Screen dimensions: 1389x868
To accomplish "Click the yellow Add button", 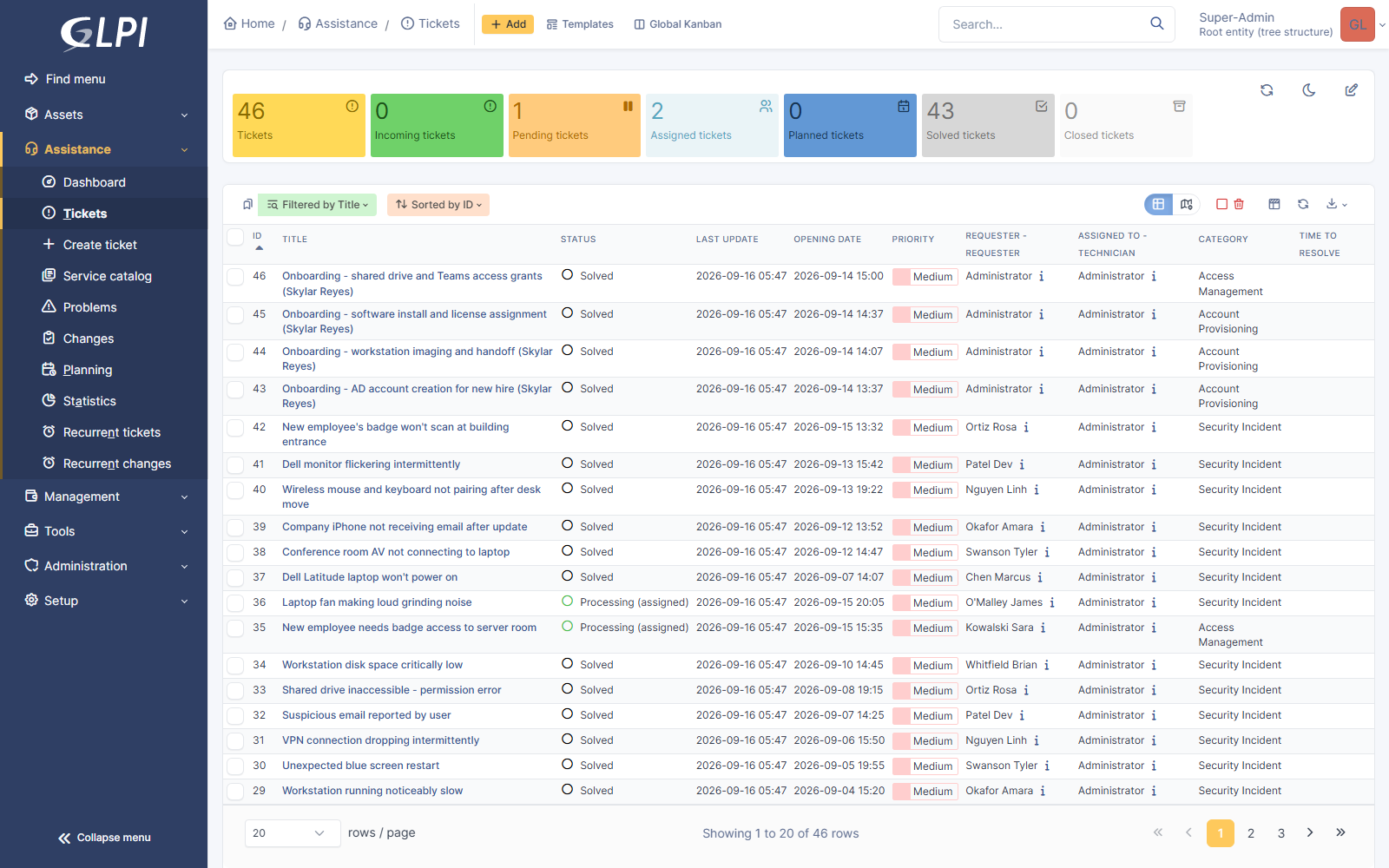I will (x=508, y=24).
